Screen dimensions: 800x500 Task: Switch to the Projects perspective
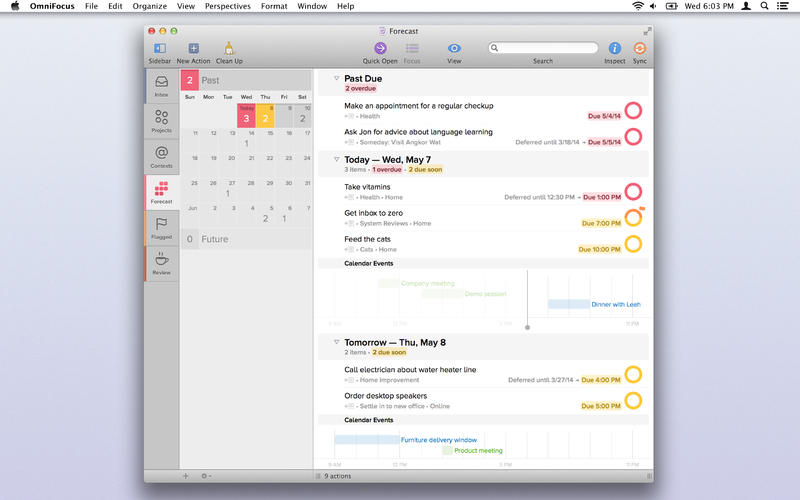coord(162,121)
